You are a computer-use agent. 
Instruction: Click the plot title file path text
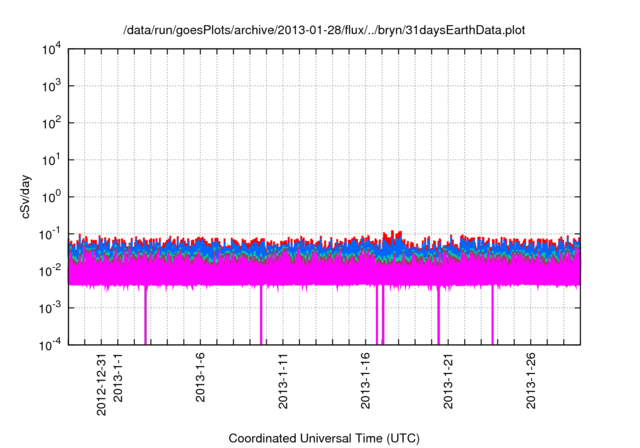[x=324, y=30]
